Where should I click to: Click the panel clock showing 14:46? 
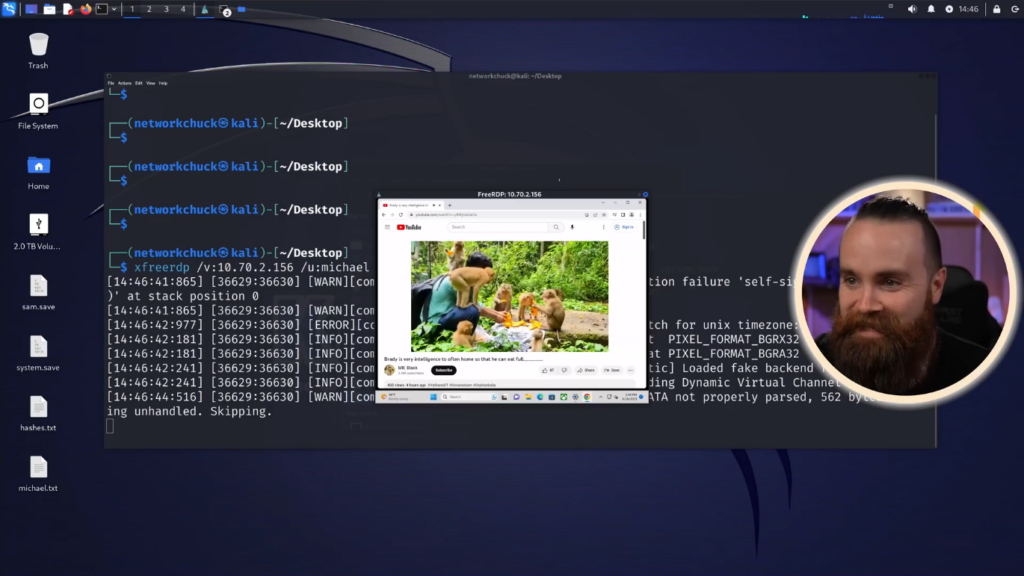click(x=968, y=9)
